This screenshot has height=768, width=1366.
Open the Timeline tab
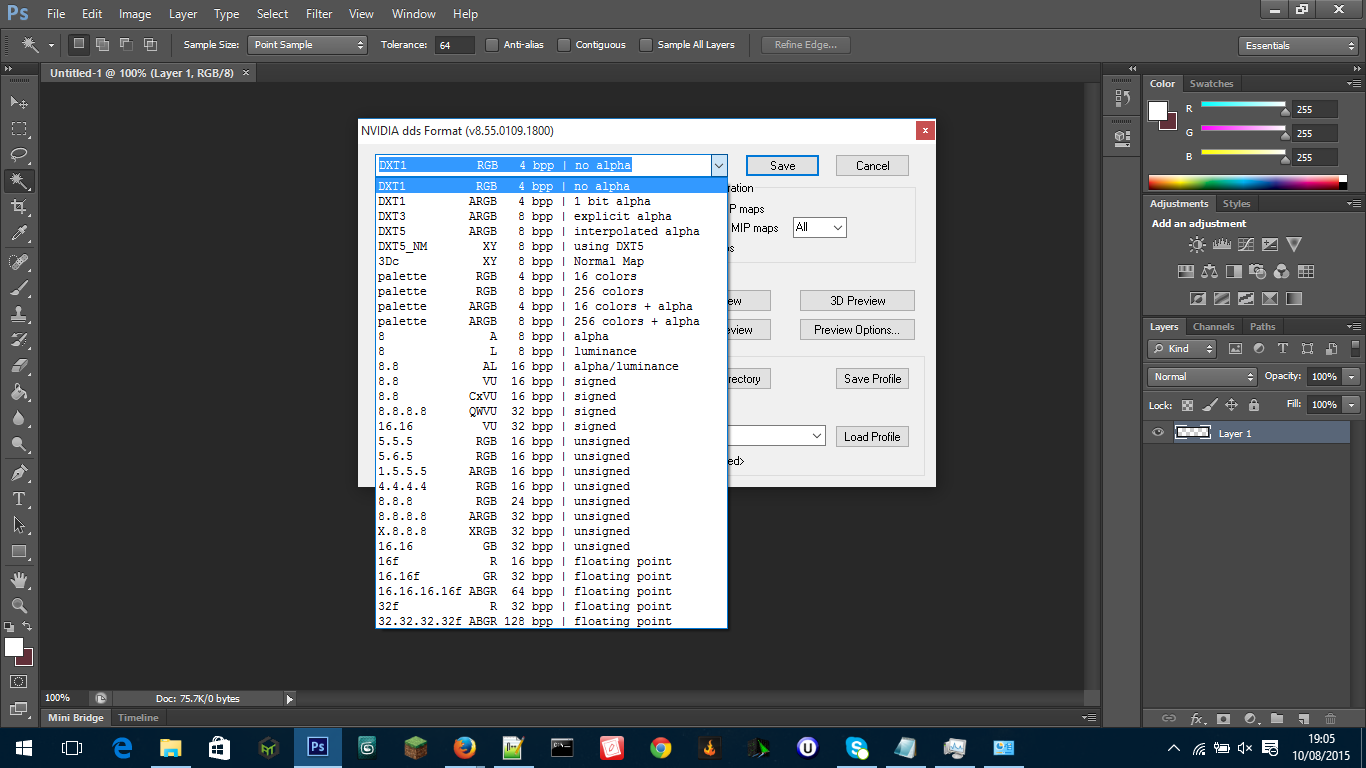pyautogui.click(x=138, y=718)
